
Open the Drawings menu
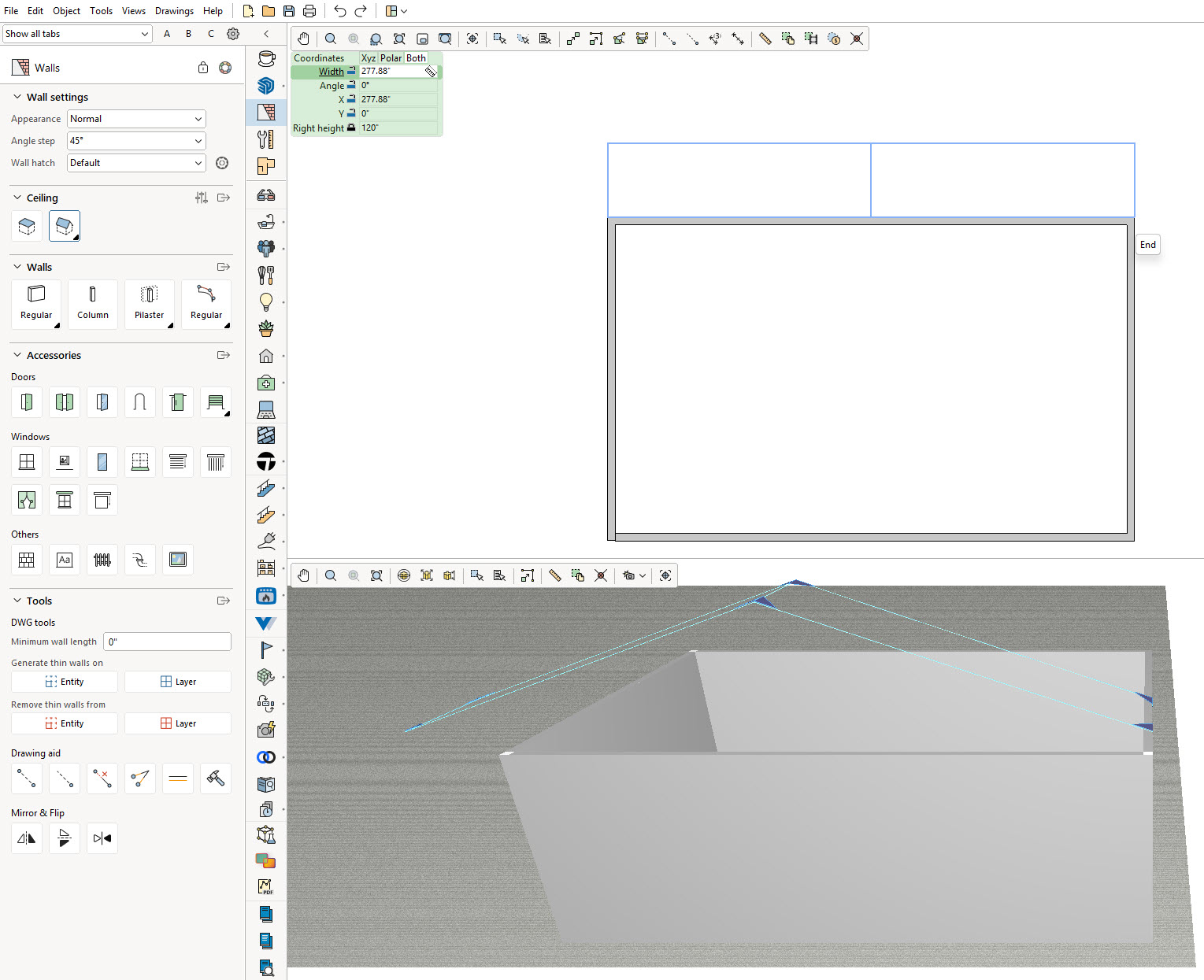174,11
